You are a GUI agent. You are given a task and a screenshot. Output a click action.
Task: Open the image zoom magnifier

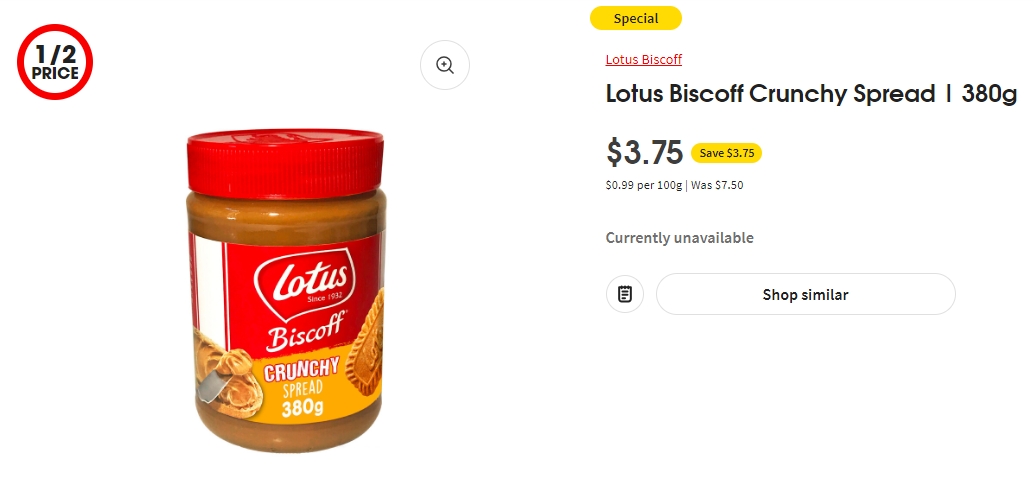click(x=445, y=65)
